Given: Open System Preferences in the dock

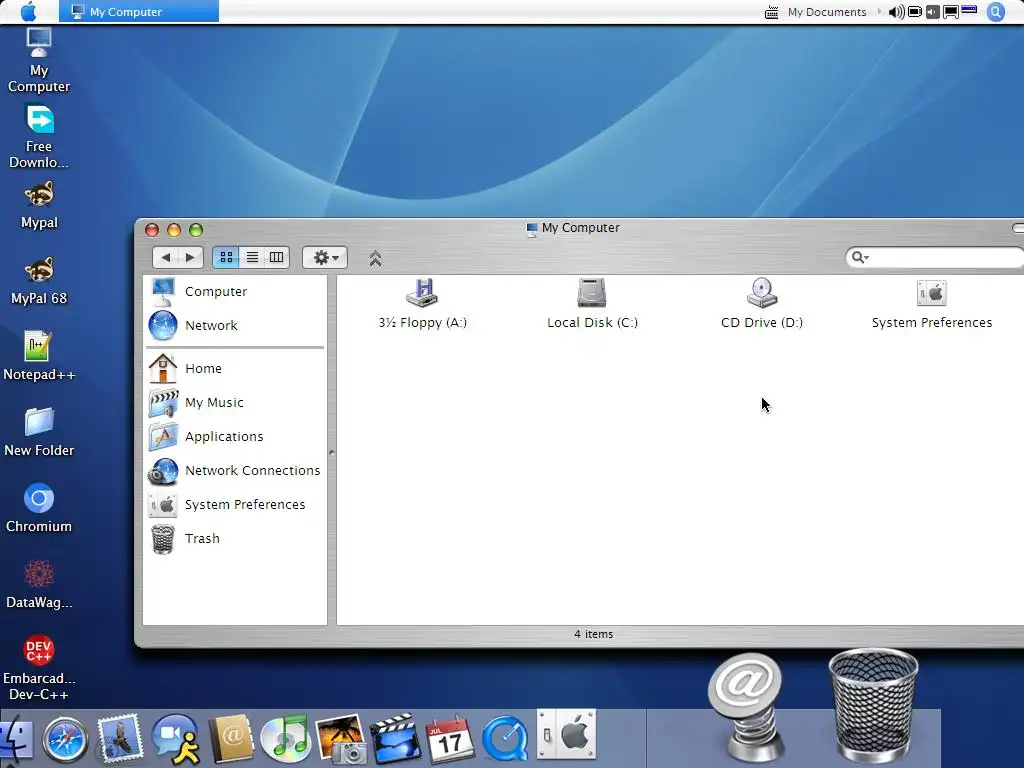Looking at the screenshot, I should coord(566,734).
